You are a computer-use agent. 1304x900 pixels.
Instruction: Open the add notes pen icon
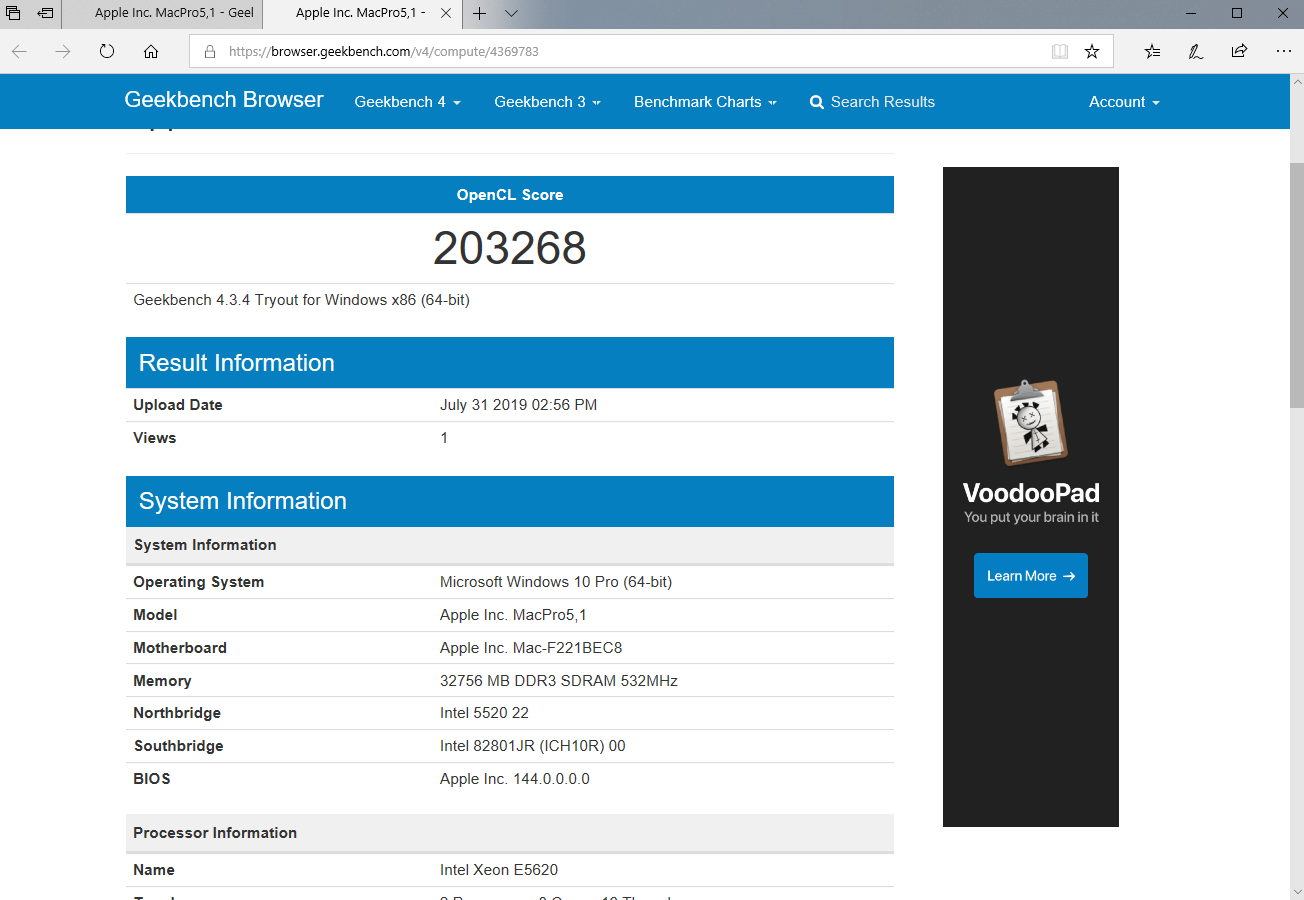[x=1196, y=51]
